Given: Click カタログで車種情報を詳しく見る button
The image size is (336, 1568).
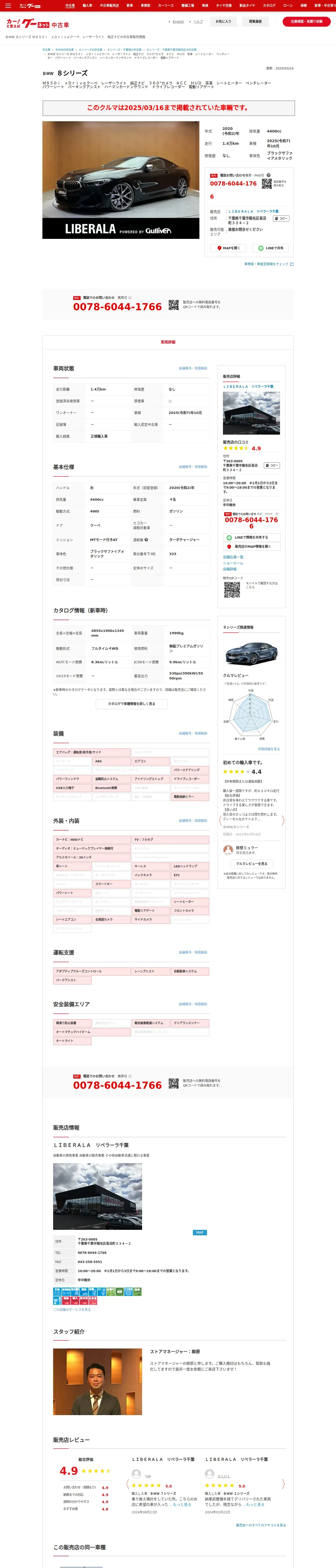Looking at the screenshot, I should [x=132, y=704].
